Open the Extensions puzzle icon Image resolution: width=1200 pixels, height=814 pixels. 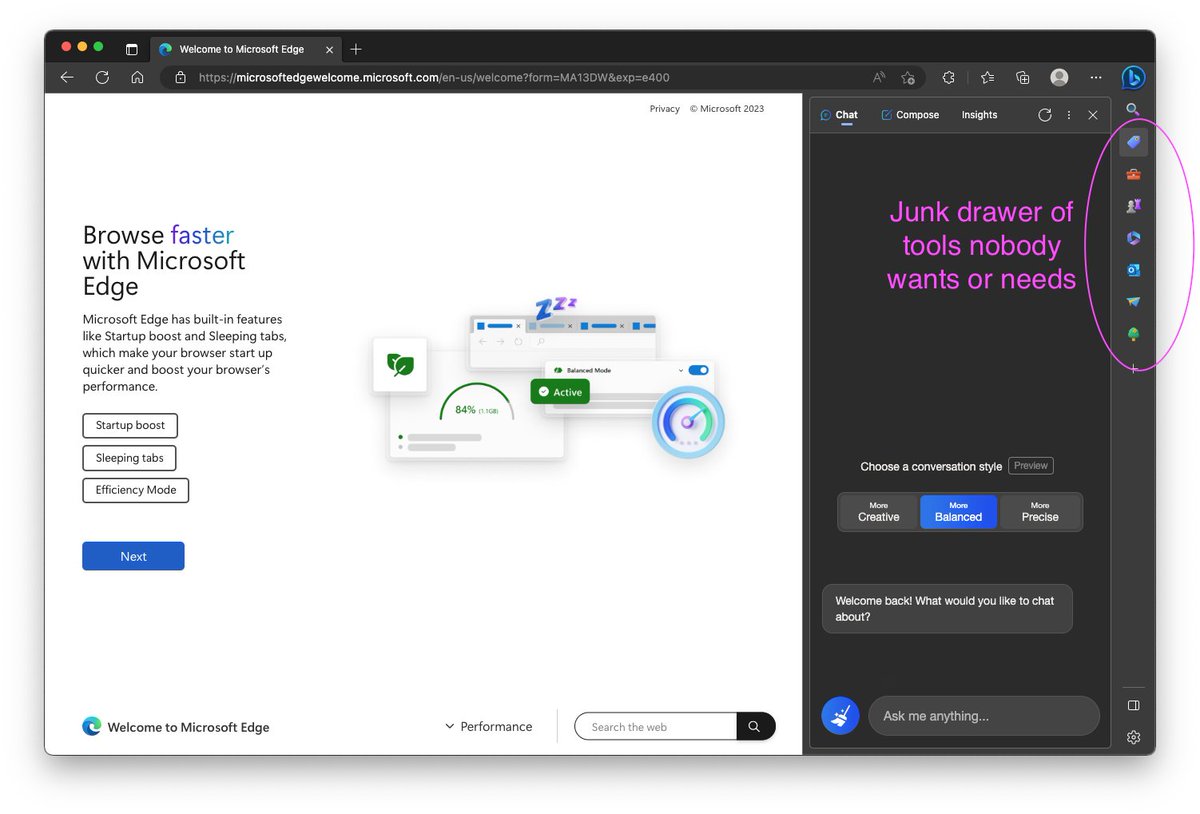(949, 77)
